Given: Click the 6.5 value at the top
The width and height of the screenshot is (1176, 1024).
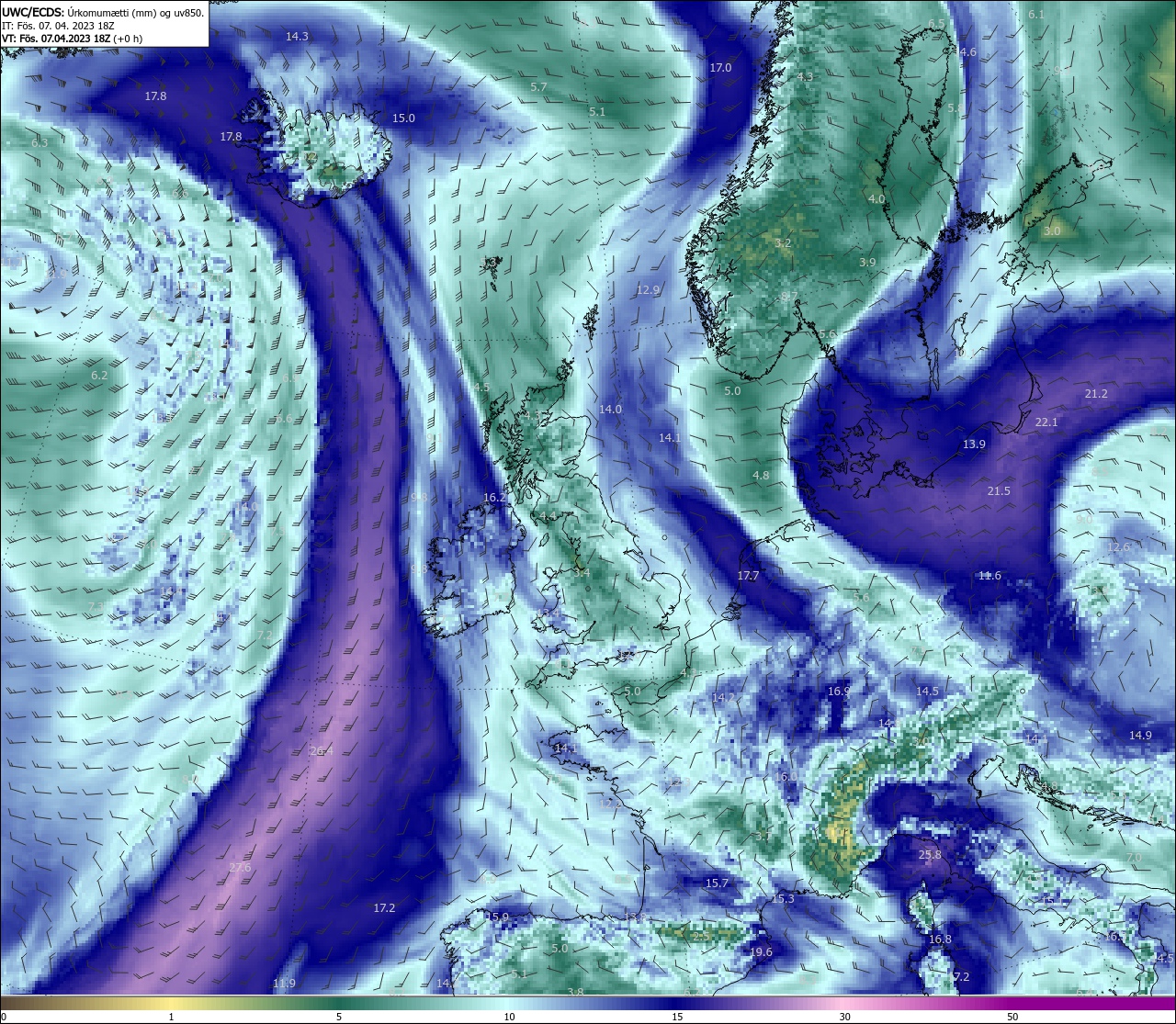Looking at the screenshot, I should [x=936, y=24].
